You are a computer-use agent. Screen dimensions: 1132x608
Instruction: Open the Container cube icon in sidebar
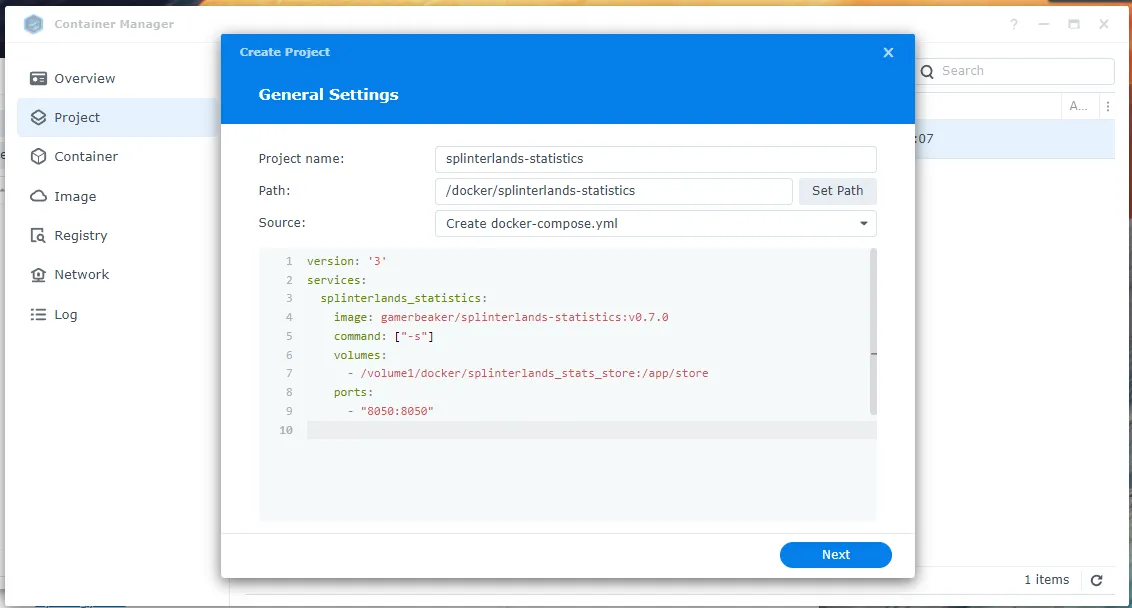pyautogui.click(x=38, y=156)
